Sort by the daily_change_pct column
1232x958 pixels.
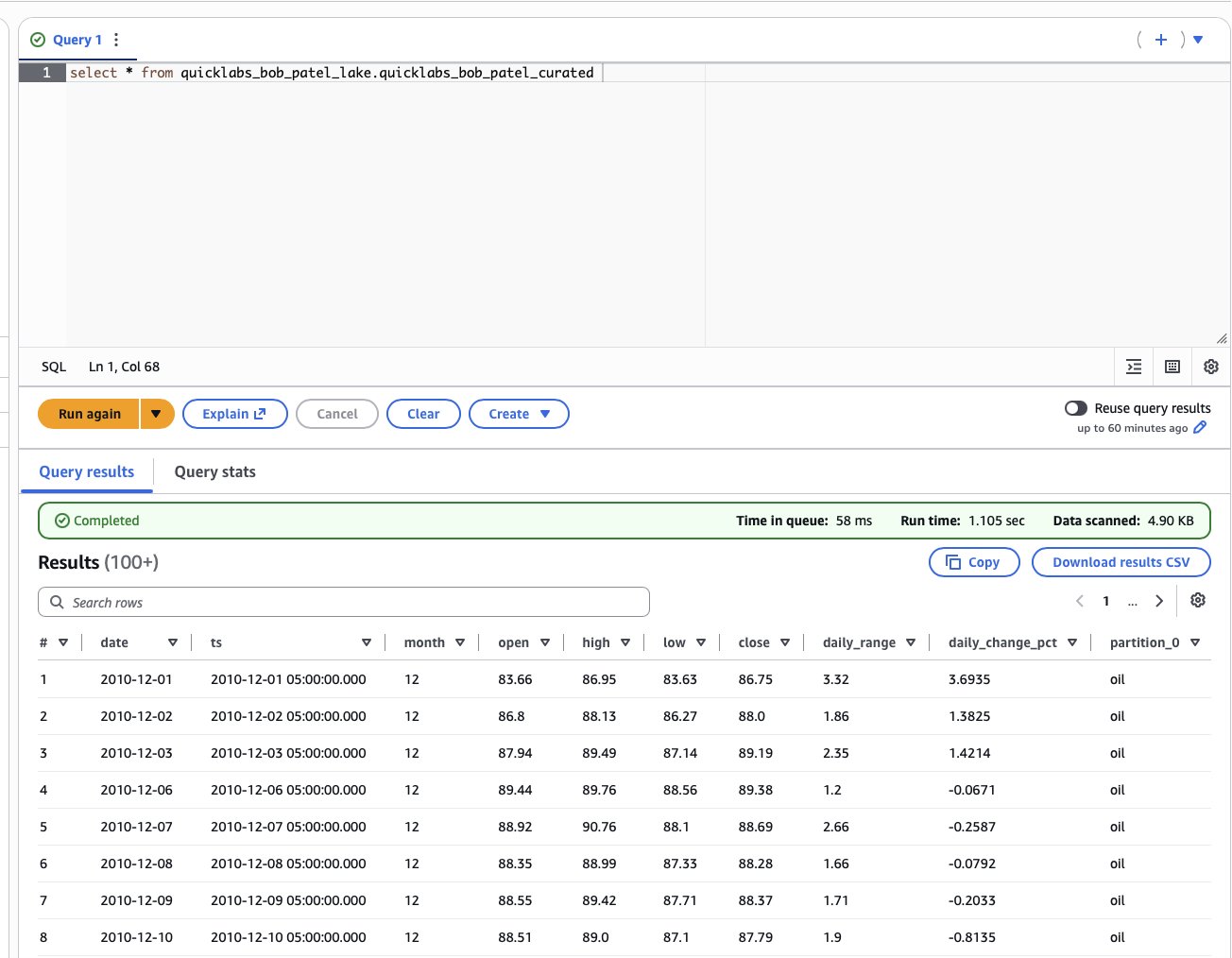1072,642
